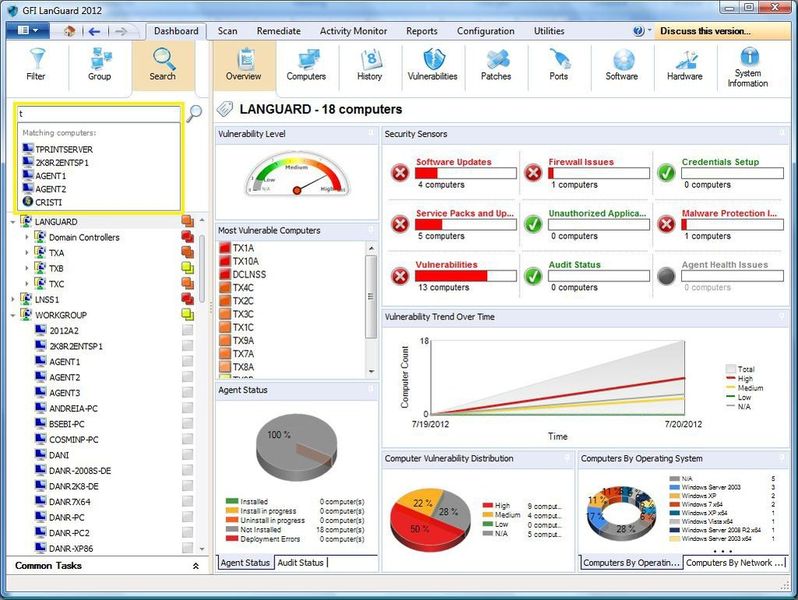Expand the TXB tree node
The image size is (798, 600).
pyautogui.click(x=27, y=269)
